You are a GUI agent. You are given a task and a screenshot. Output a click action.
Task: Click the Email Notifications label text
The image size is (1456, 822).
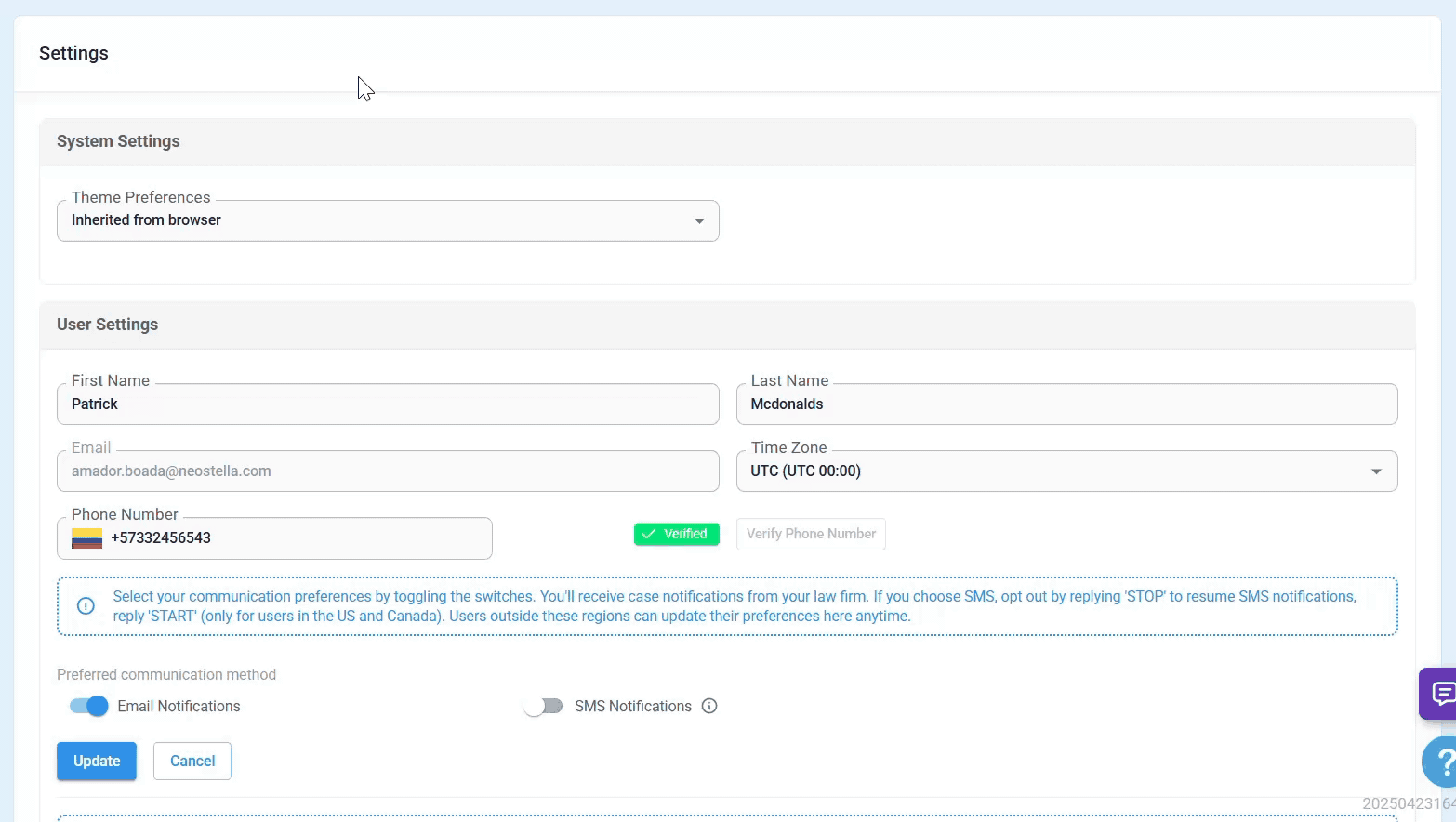point(179,706)
